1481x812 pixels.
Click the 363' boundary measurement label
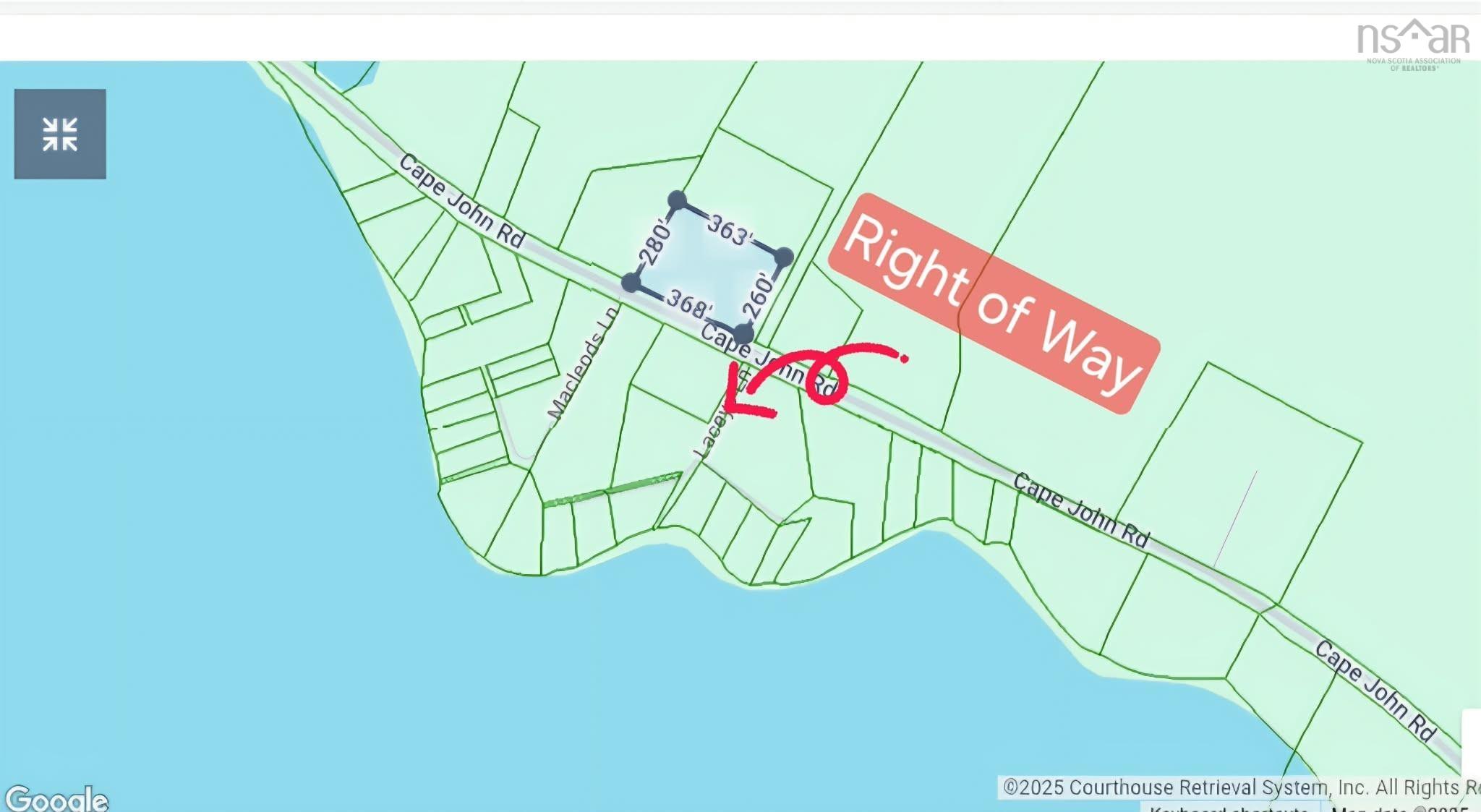730,230
